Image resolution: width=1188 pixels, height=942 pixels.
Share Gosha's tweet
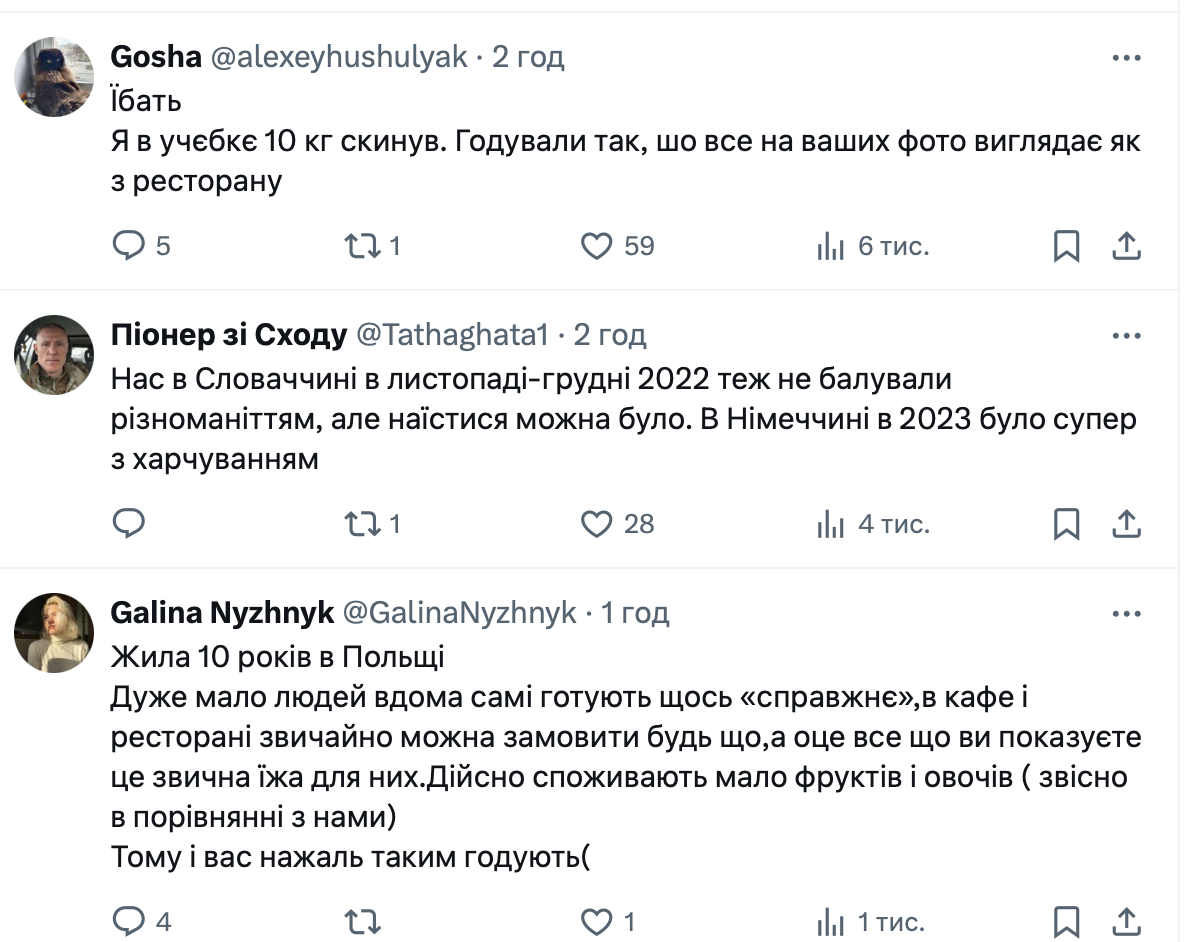pos(1127,246)
